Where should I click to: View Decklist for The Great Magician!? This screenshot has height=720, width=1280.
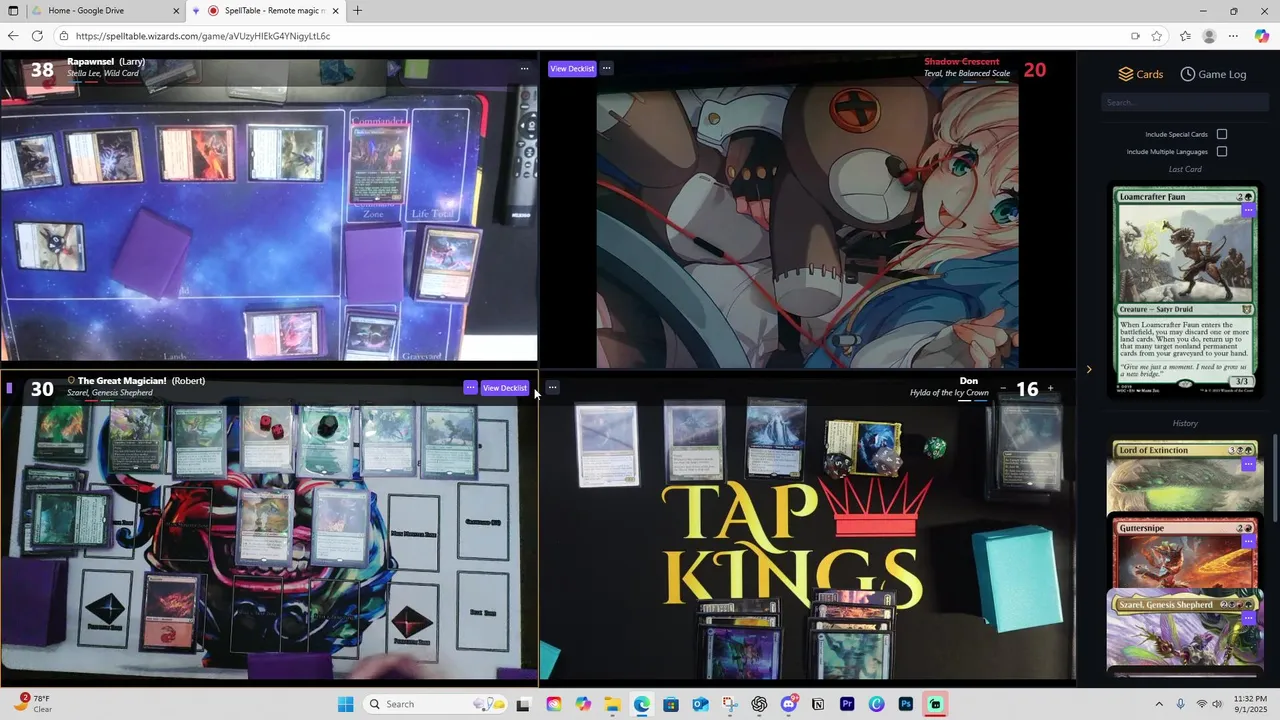504,388
